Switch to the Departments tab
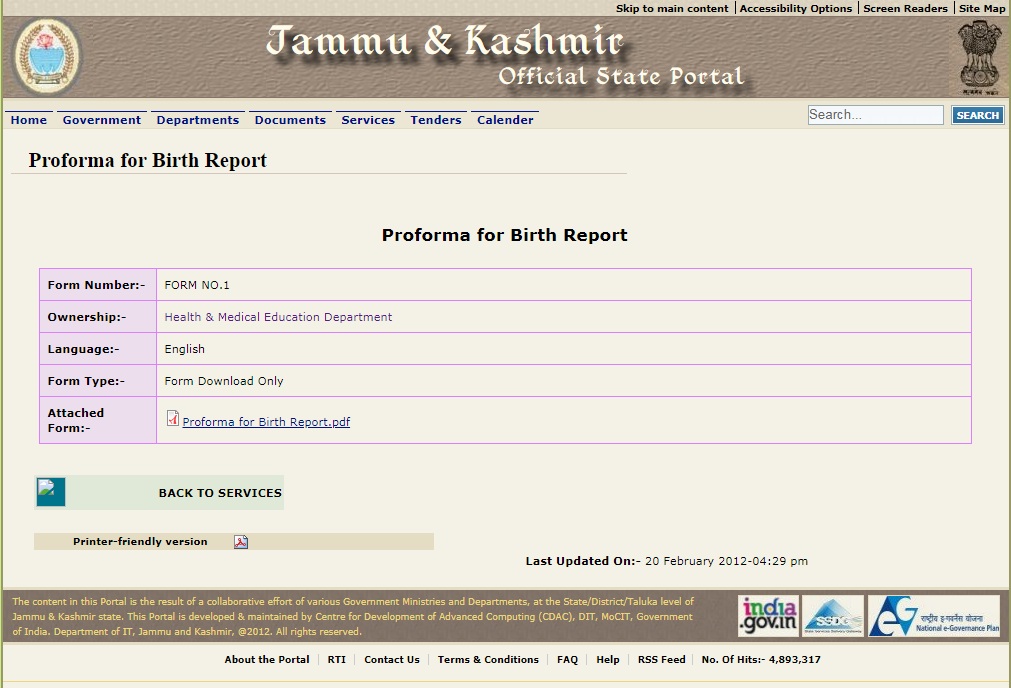Image resolution: width=1011 pixels, height=688 pixels. pos(197,119)
